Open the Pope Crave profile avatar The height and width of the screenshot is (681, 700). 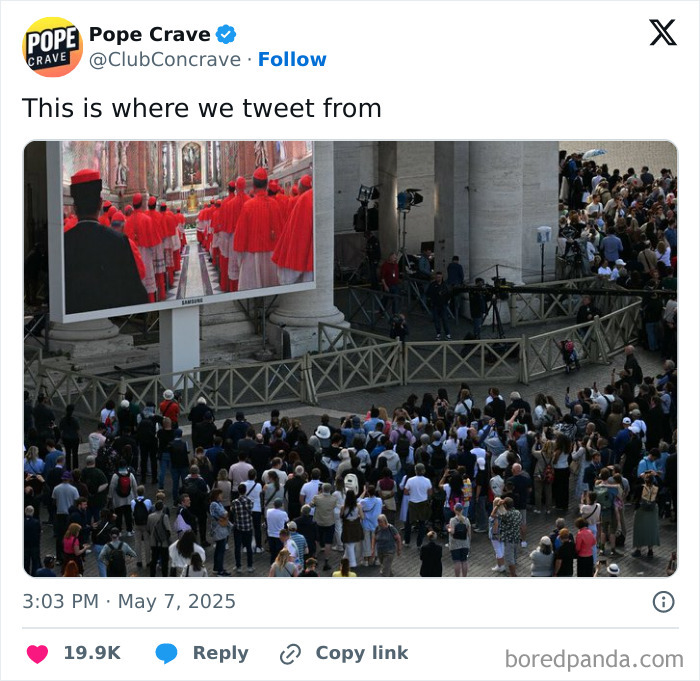tap(52, 47)
